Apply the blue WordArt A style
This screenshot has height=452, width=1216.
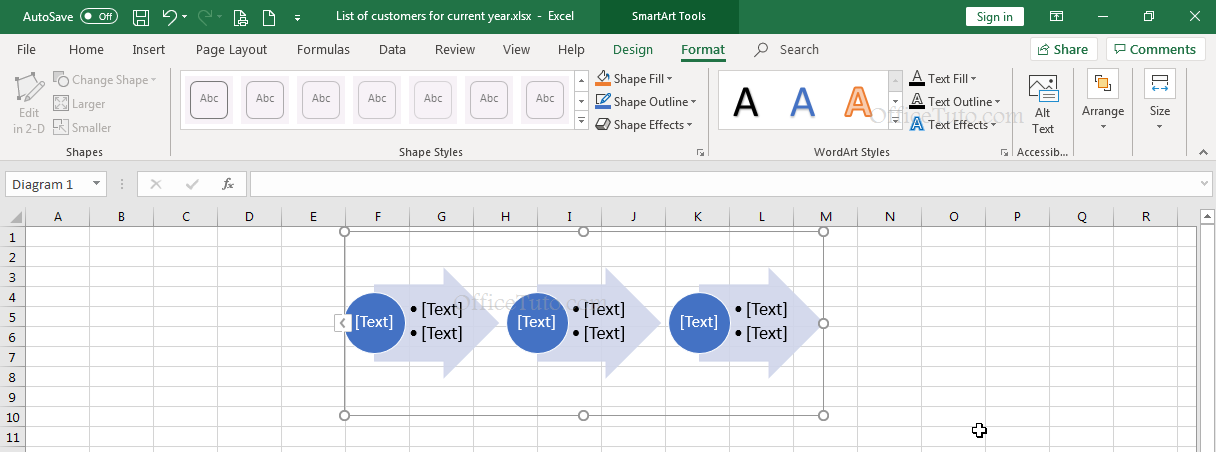tap(802, 101)
